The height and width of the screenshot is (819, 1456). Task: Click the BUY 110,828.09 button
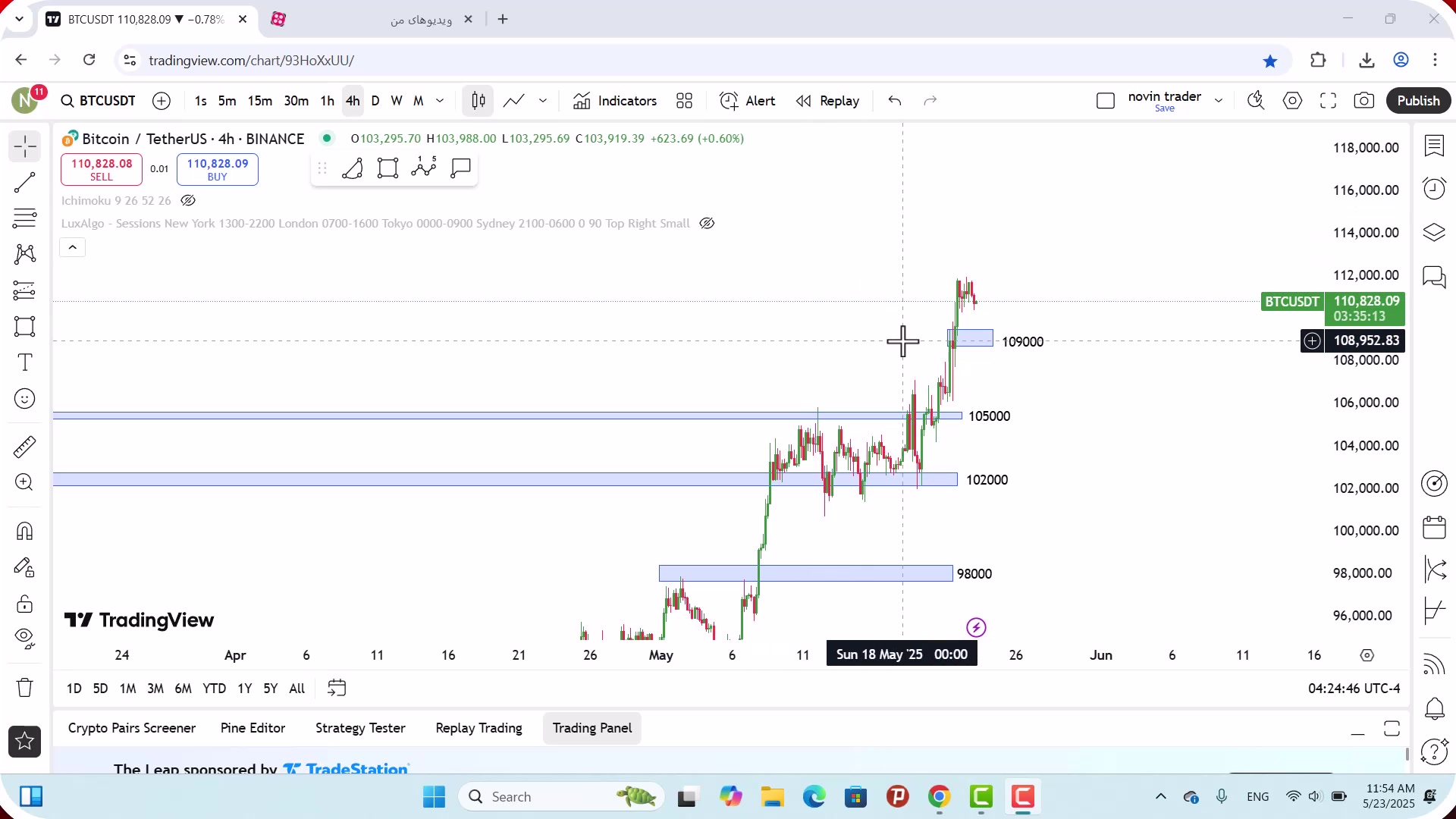coord(218,169)
